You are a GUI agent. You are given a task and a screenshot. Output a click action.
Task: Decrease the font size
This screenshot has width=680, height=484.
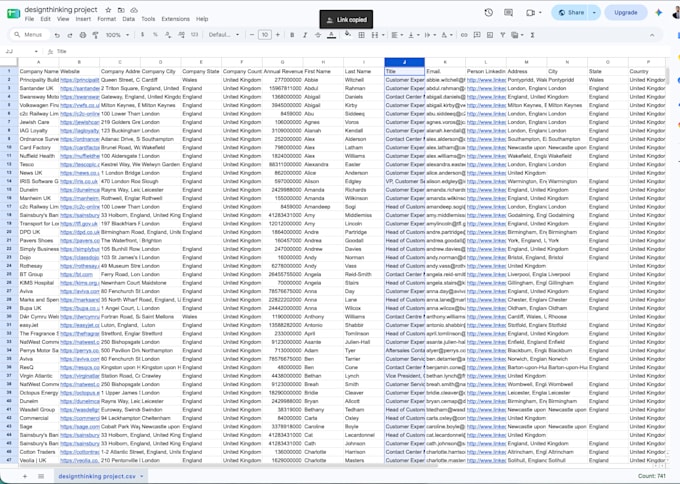(252, 35)
